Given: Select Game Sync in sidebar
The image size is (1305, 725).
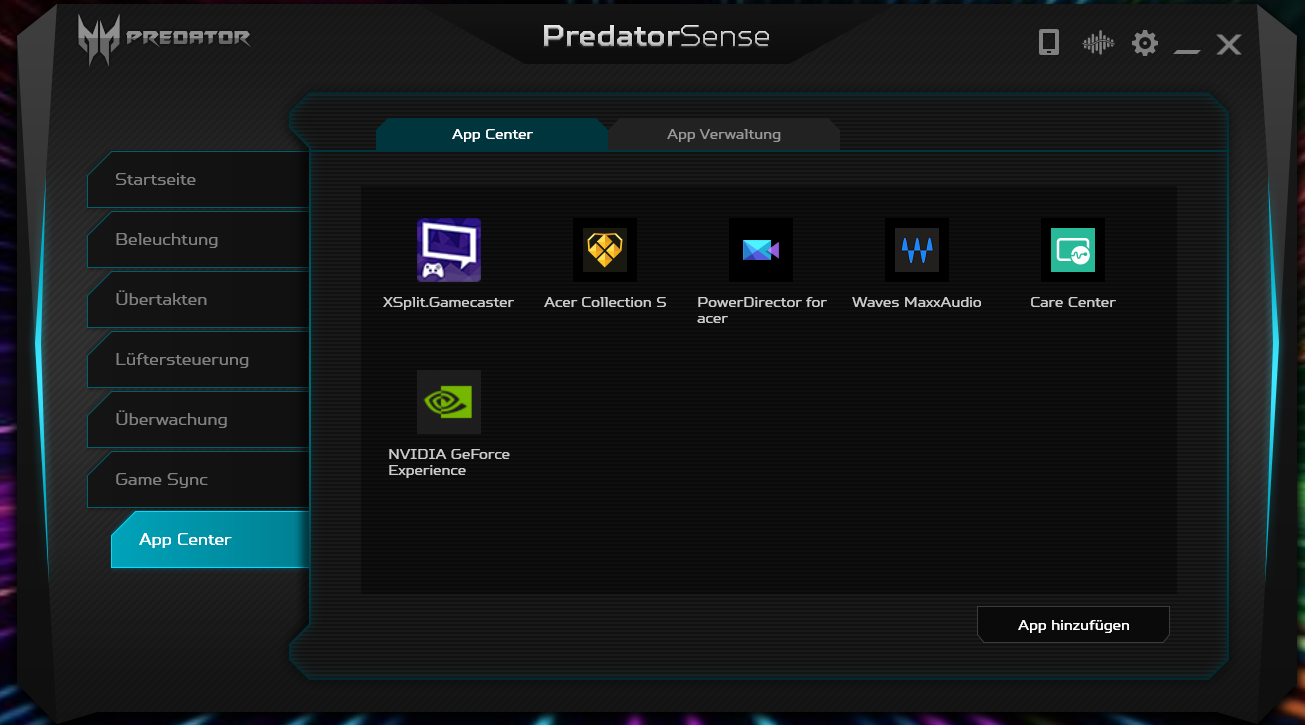Looking at the screenshot, I should [x=198, y=480].
